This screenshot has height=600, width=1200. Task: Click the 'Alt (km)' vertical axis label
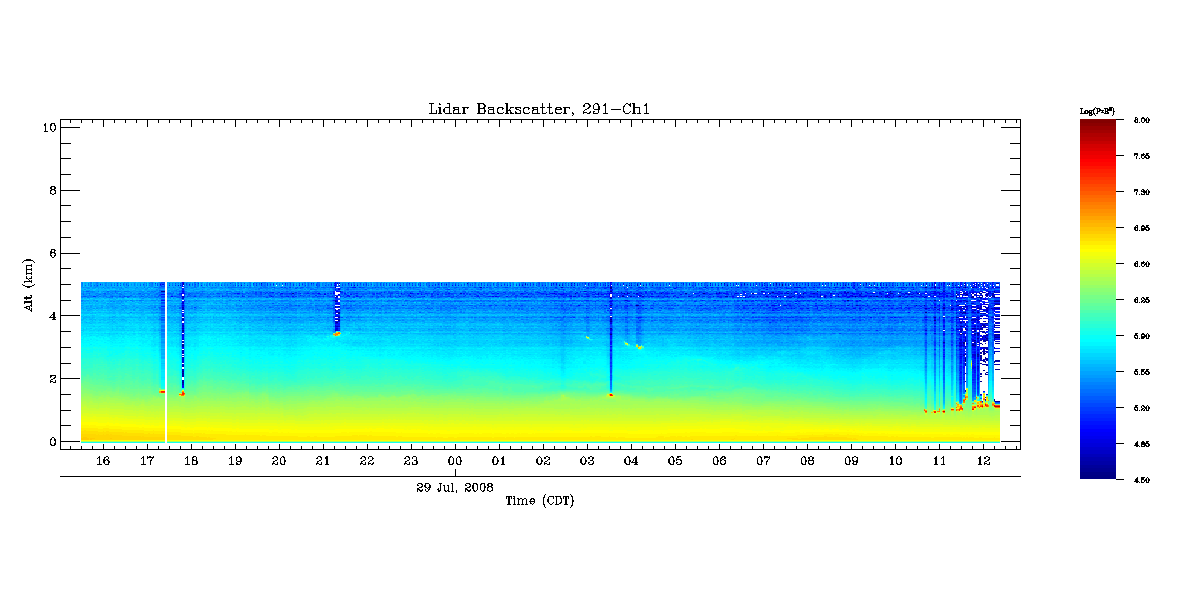[30, 283]
